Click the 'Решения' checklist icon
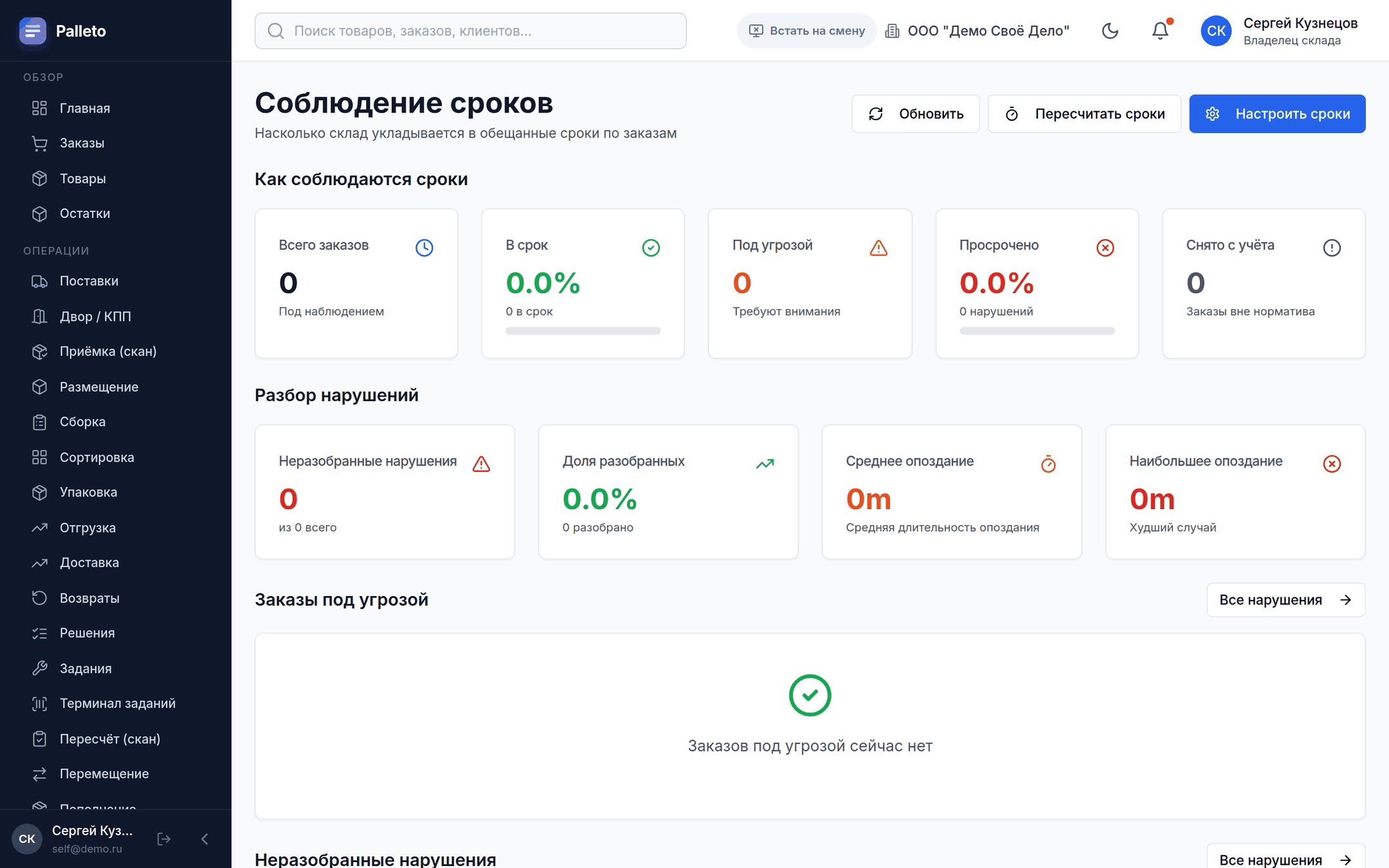1389x868 pixels. coord(40,633)
